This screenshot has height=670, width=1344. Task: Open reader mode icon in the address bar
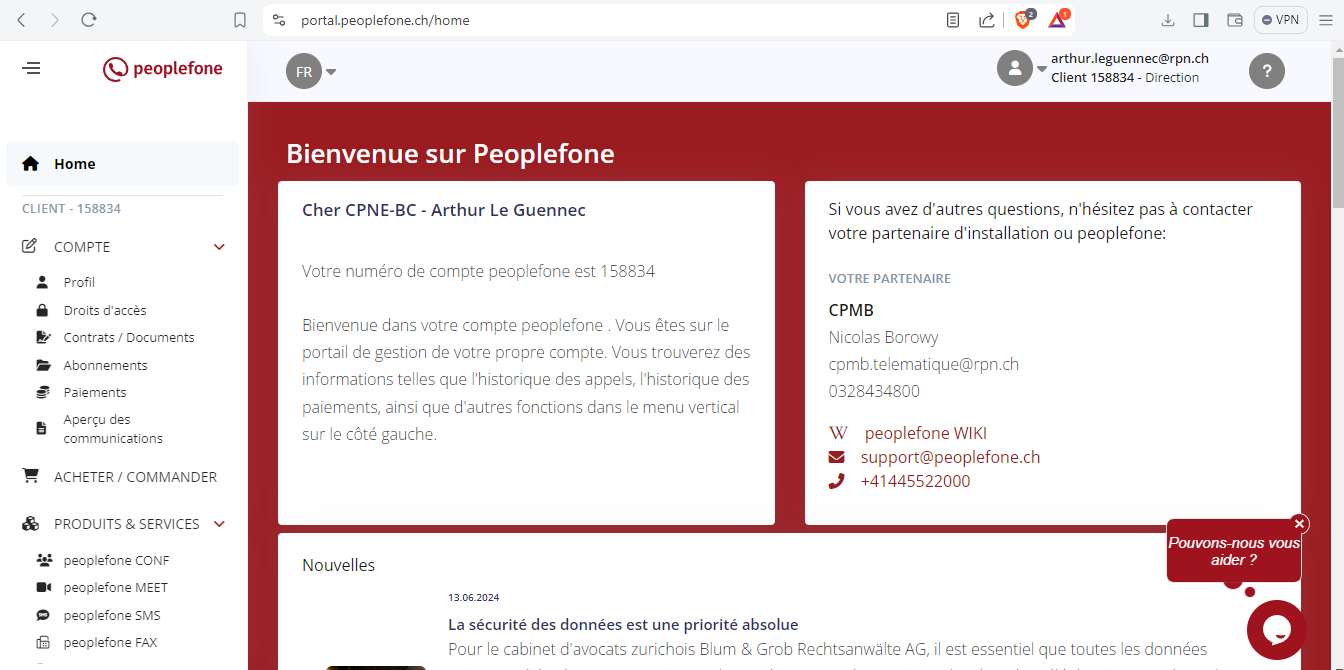click(953, 20)
